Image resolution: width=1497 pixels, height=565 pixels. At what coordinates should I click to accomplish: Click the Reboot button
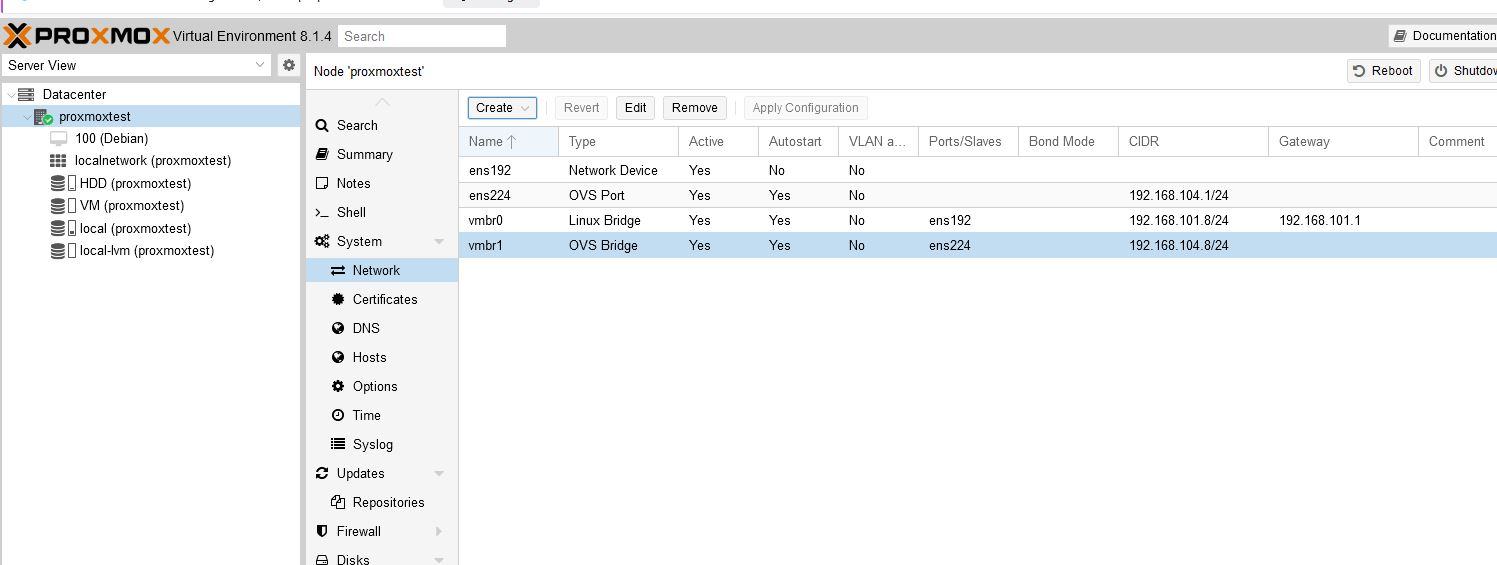[1384, 71]
